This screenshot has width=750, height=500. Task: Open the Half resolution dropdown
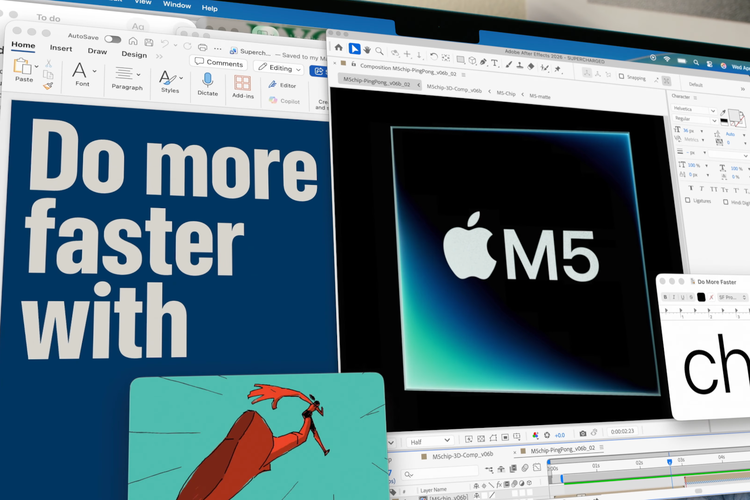(x=430, y=441)
